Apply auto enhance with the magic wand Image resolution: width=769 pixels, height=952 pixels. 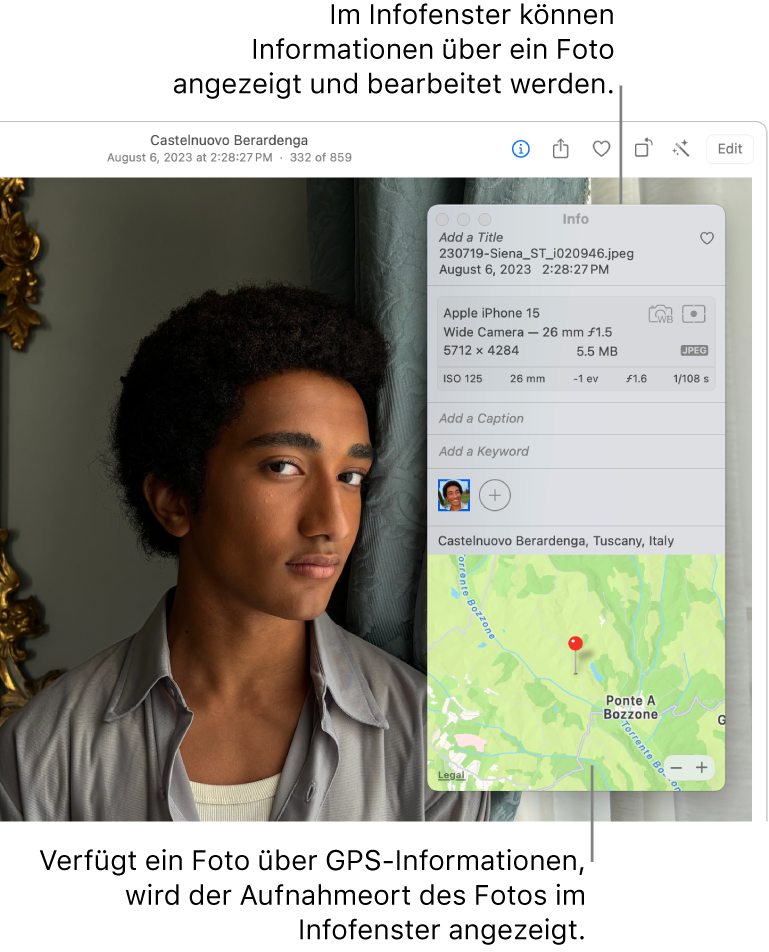coord(682,149)
